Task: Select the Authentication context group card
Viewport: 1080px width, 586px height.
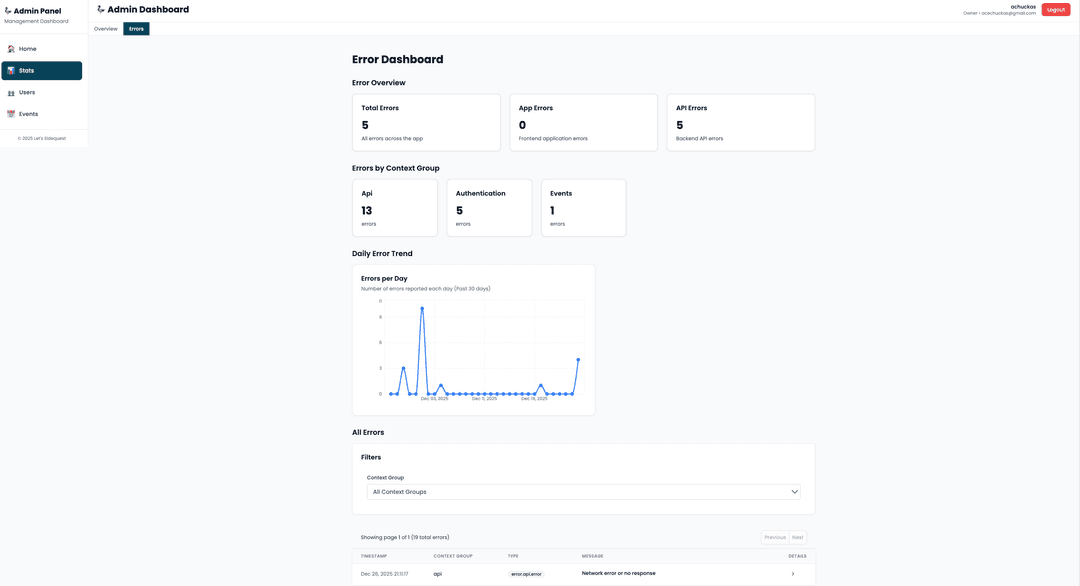Action: coord(489,208)
